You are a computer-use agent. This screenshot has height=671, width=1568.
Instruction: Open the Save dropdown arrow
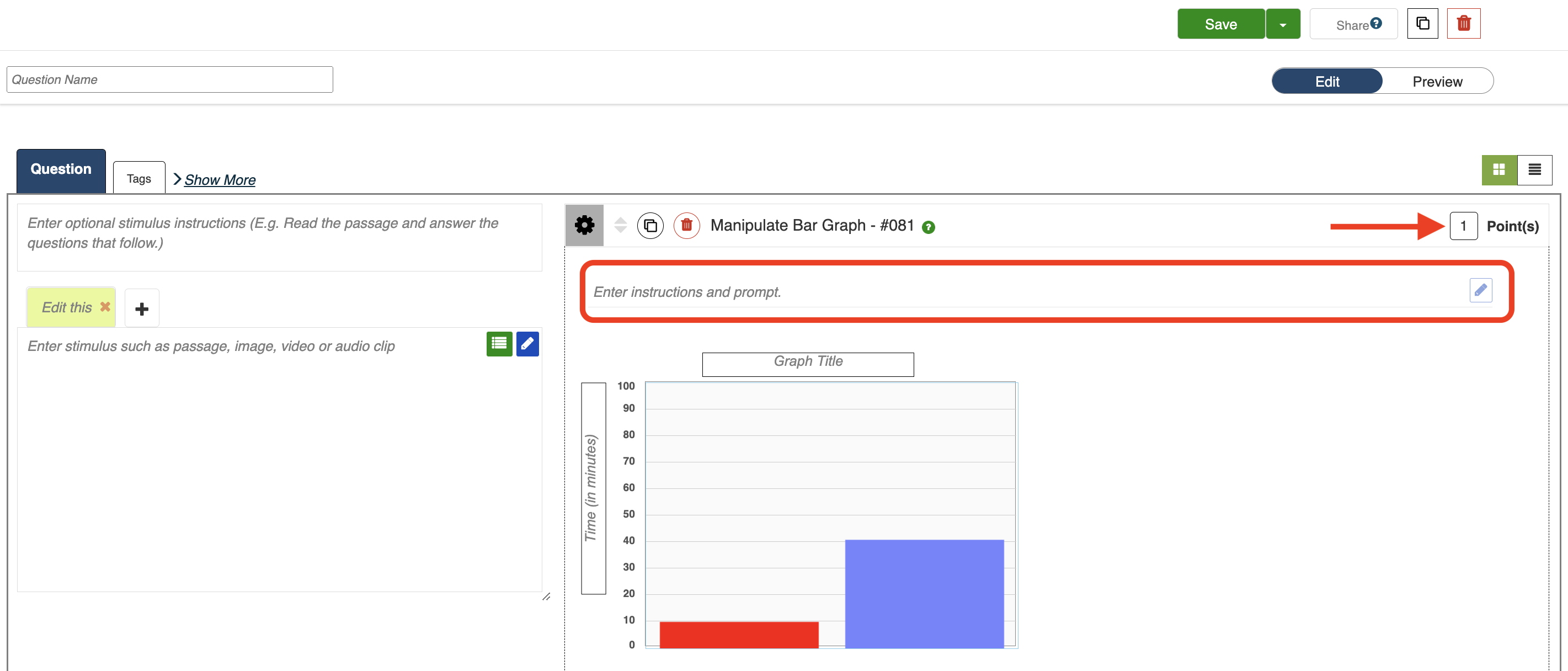(x=1283, y=25)
